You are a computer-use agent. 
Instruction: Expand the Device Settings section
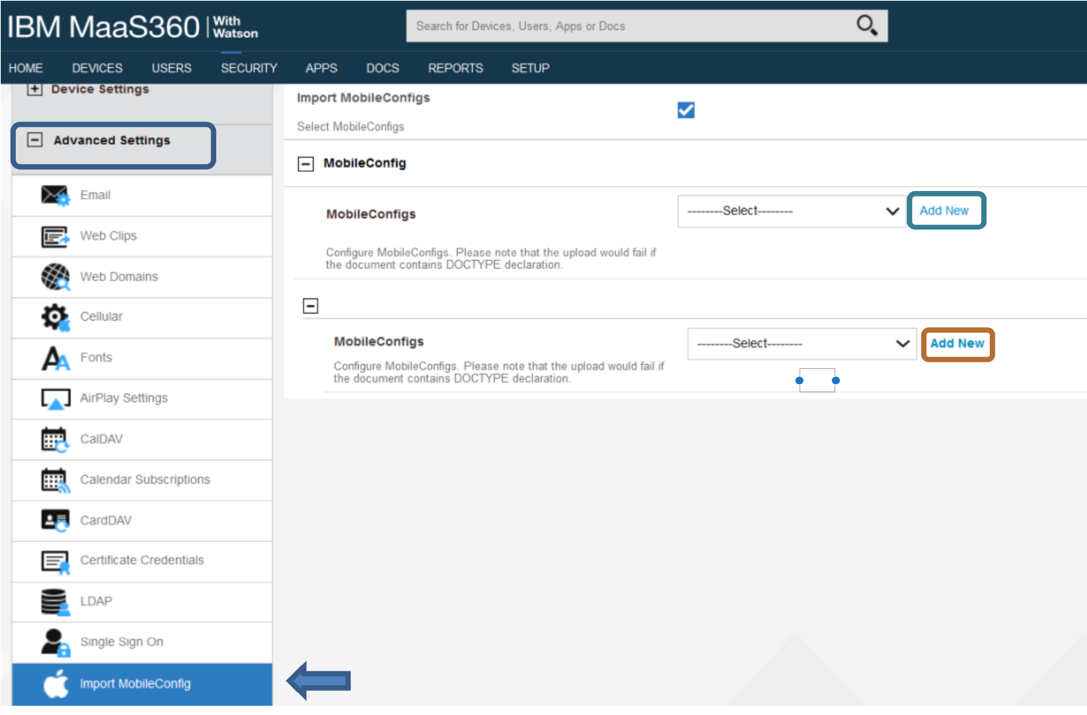click(x=35, y=89)
